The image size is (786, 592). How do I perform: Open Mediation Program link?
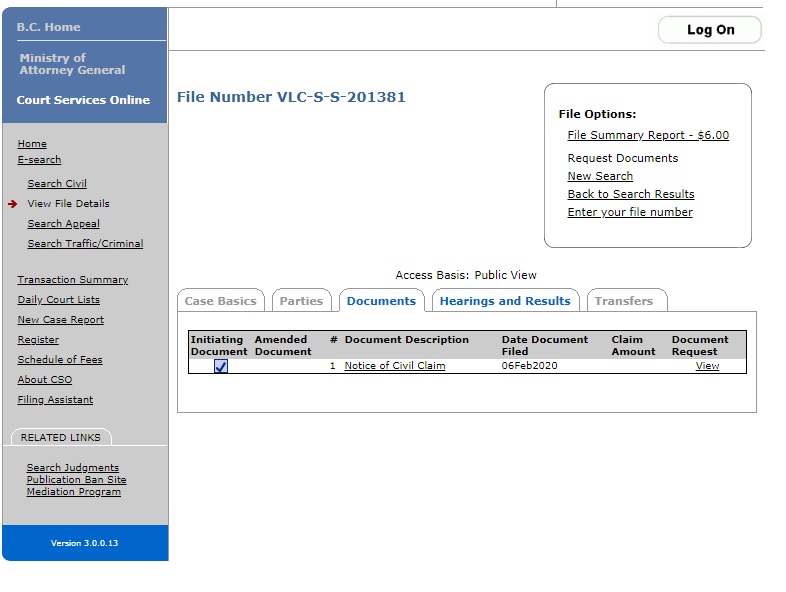(x=74, y=492)
